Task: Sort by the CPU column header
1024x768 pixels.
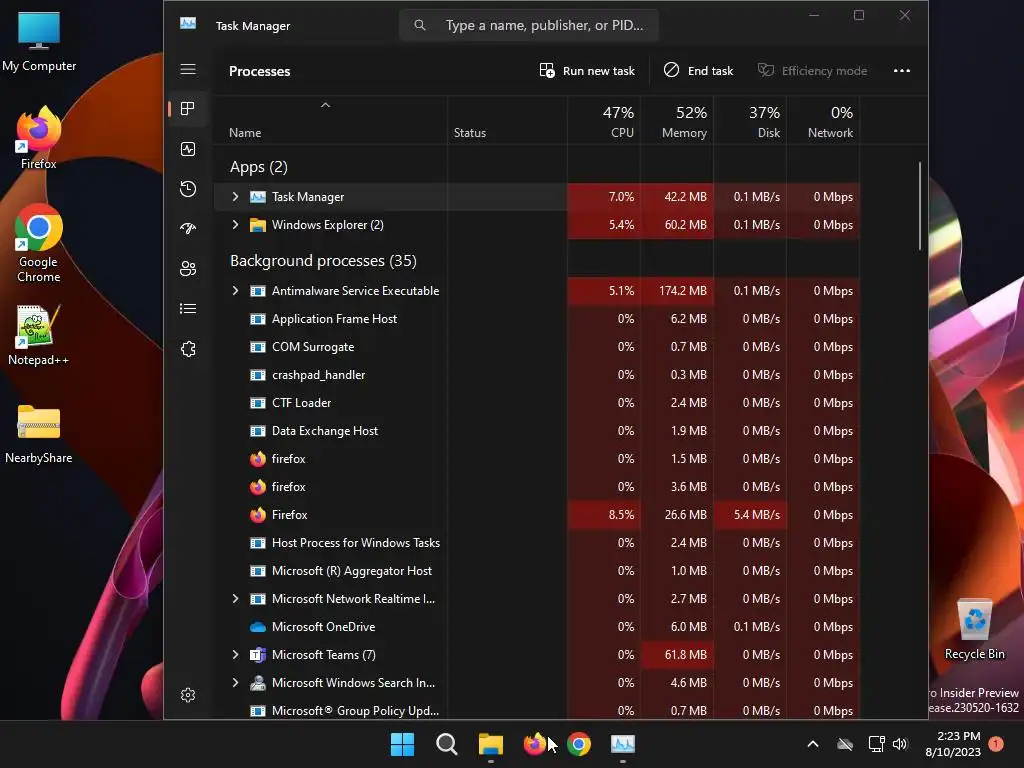Action: click(x=604, y=121)
